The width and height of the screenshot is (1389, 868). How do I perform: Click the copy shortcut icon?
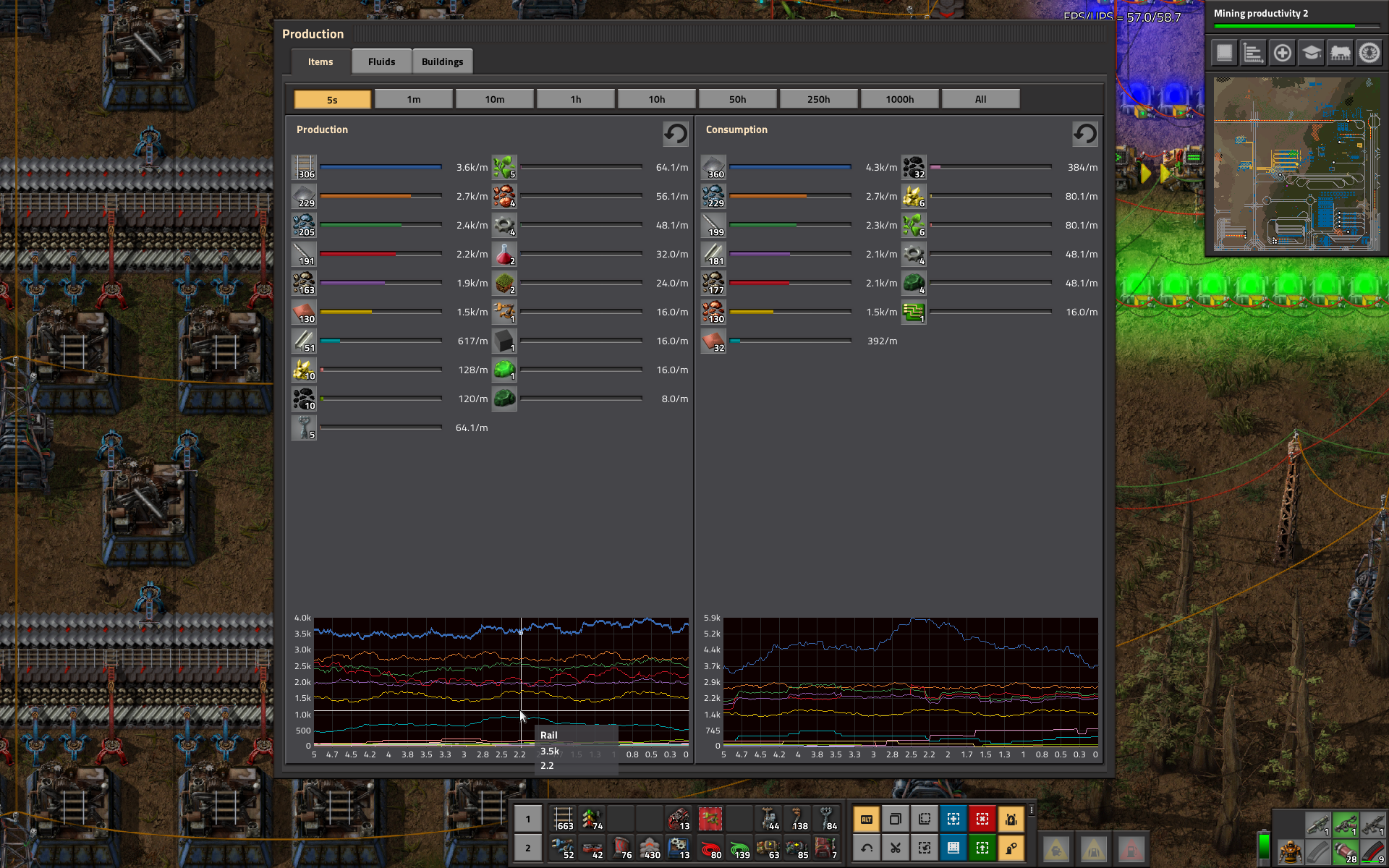click(x=896, y=819)
